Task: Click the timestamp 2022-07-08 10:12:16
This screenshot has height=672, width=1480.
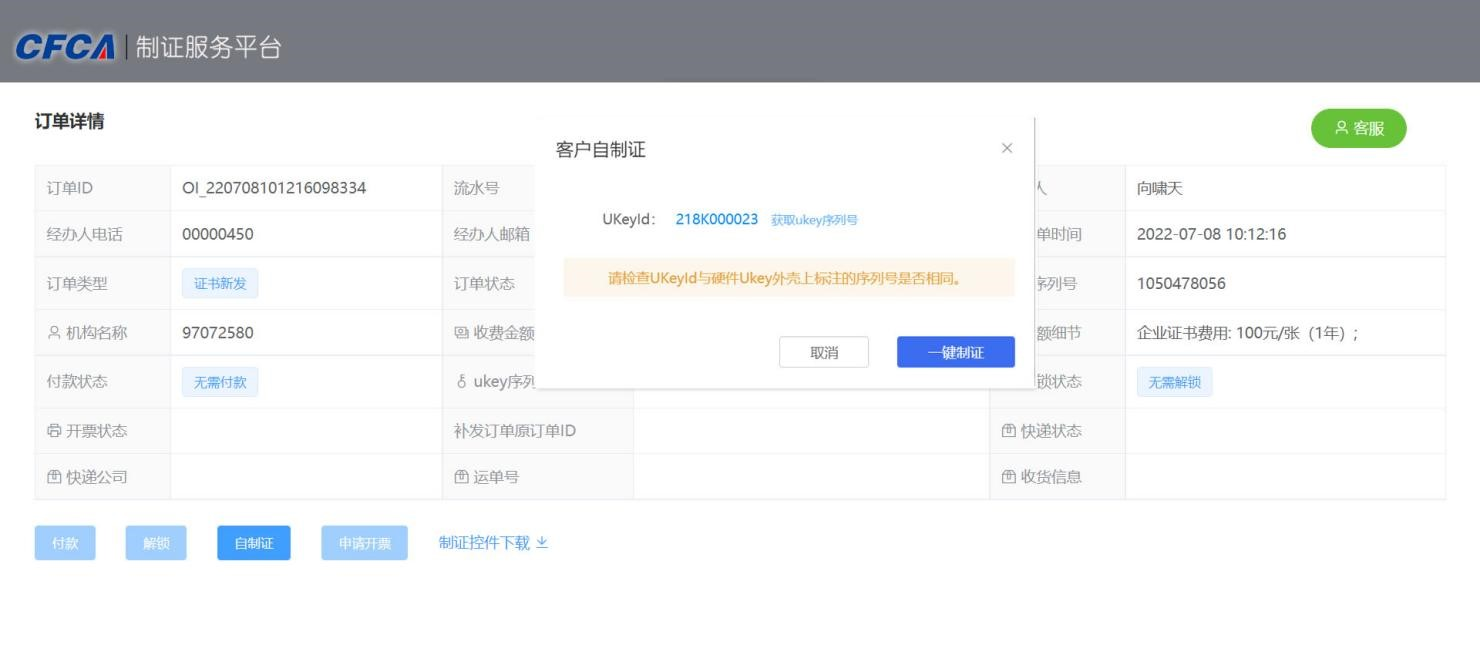Action: click(x=1211, y=234)
